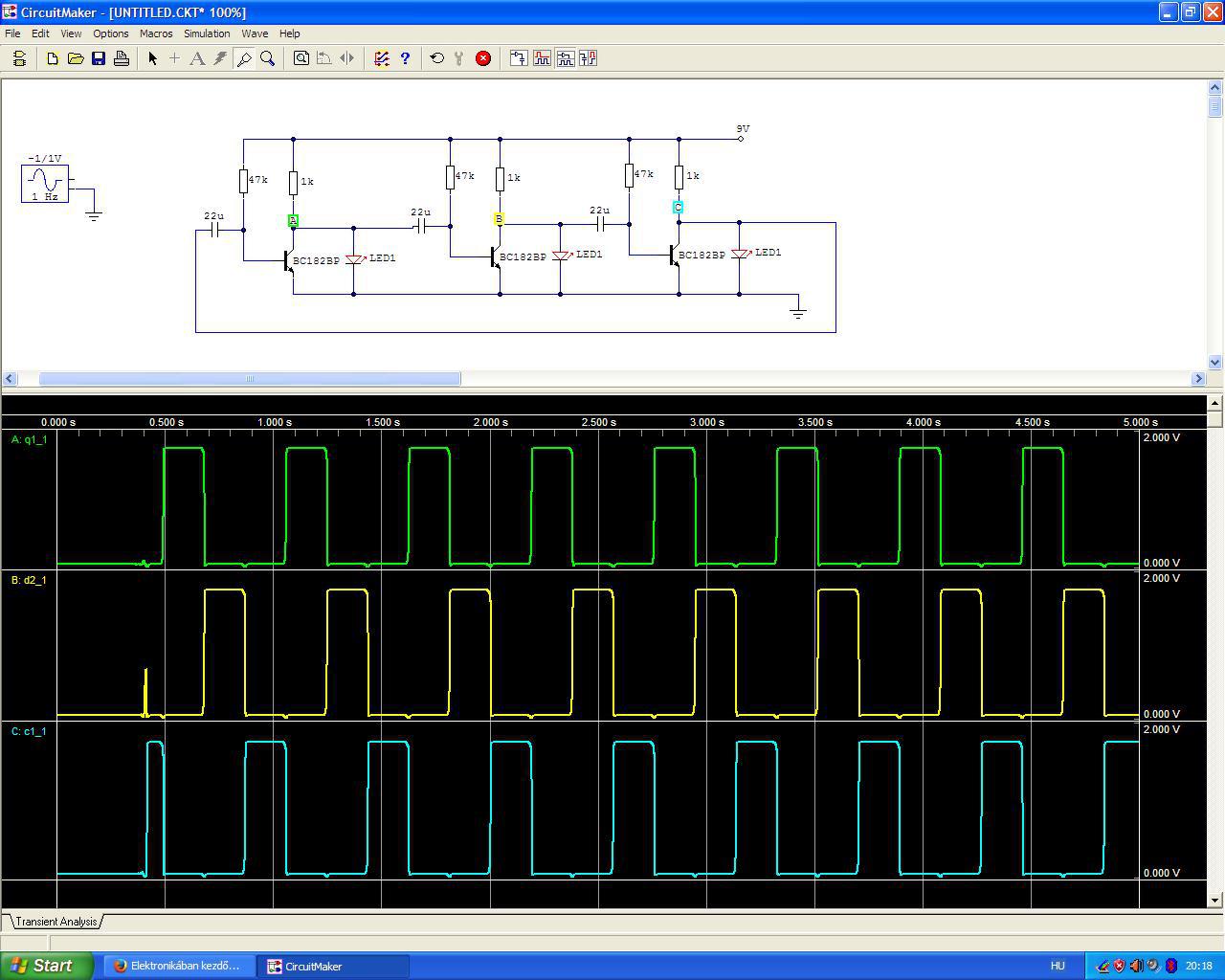Select waveform label B: d2_1
This screenshot has width=1225, height=980.
tap(29, 580)
